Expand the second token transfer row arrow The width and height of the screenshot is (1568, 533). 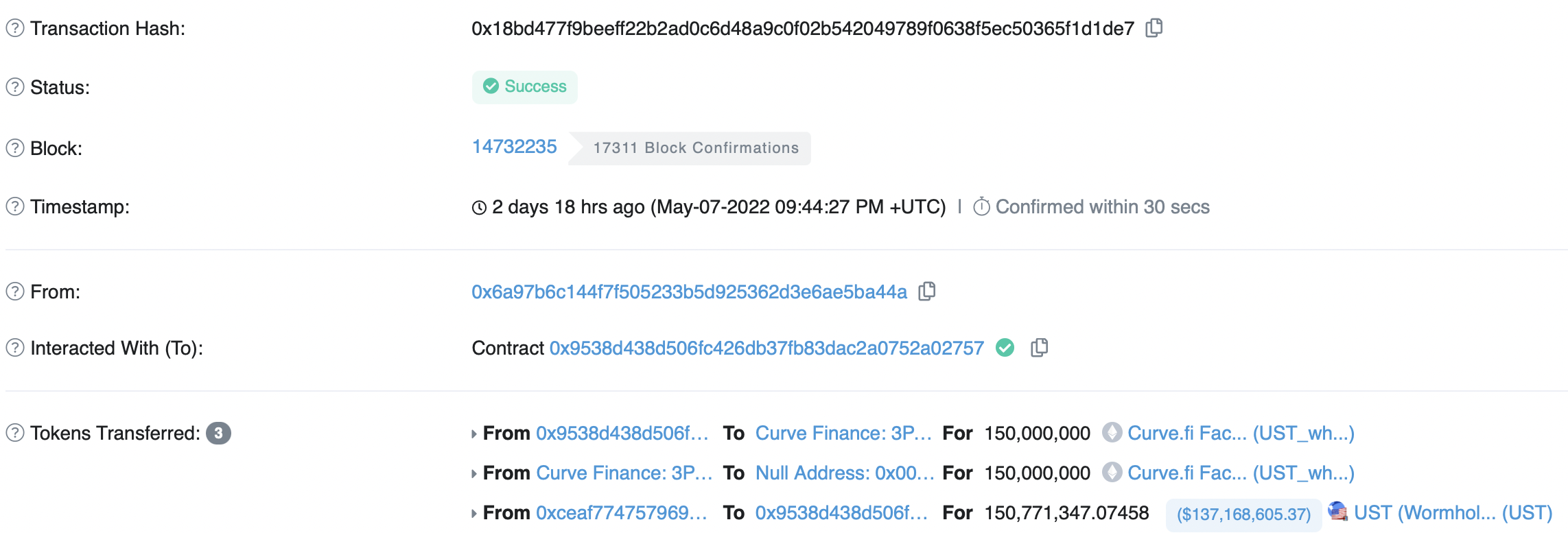pos(474,474)
